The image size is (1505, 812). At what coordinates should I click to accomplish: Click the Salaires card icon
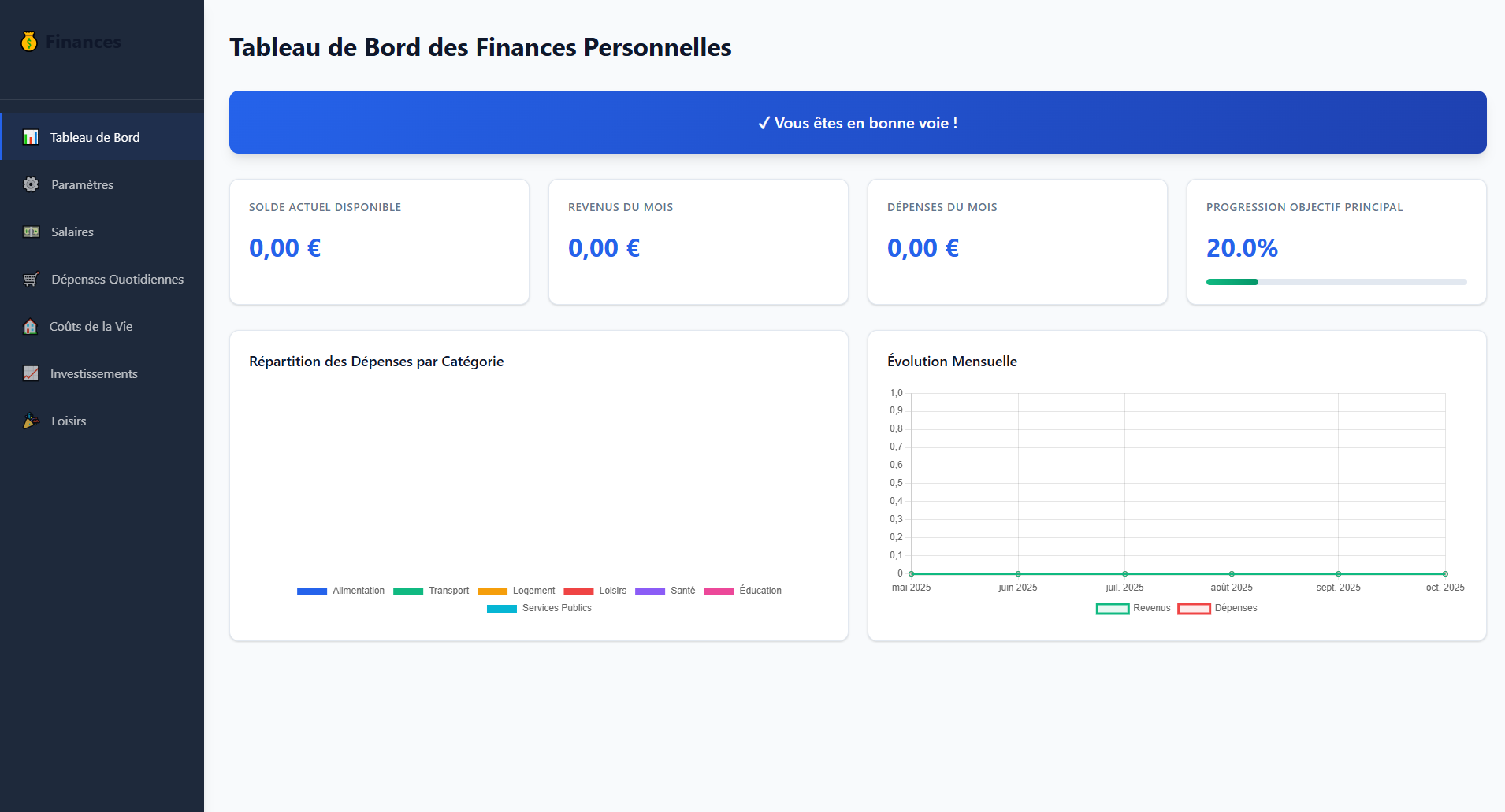coord(30,232)
